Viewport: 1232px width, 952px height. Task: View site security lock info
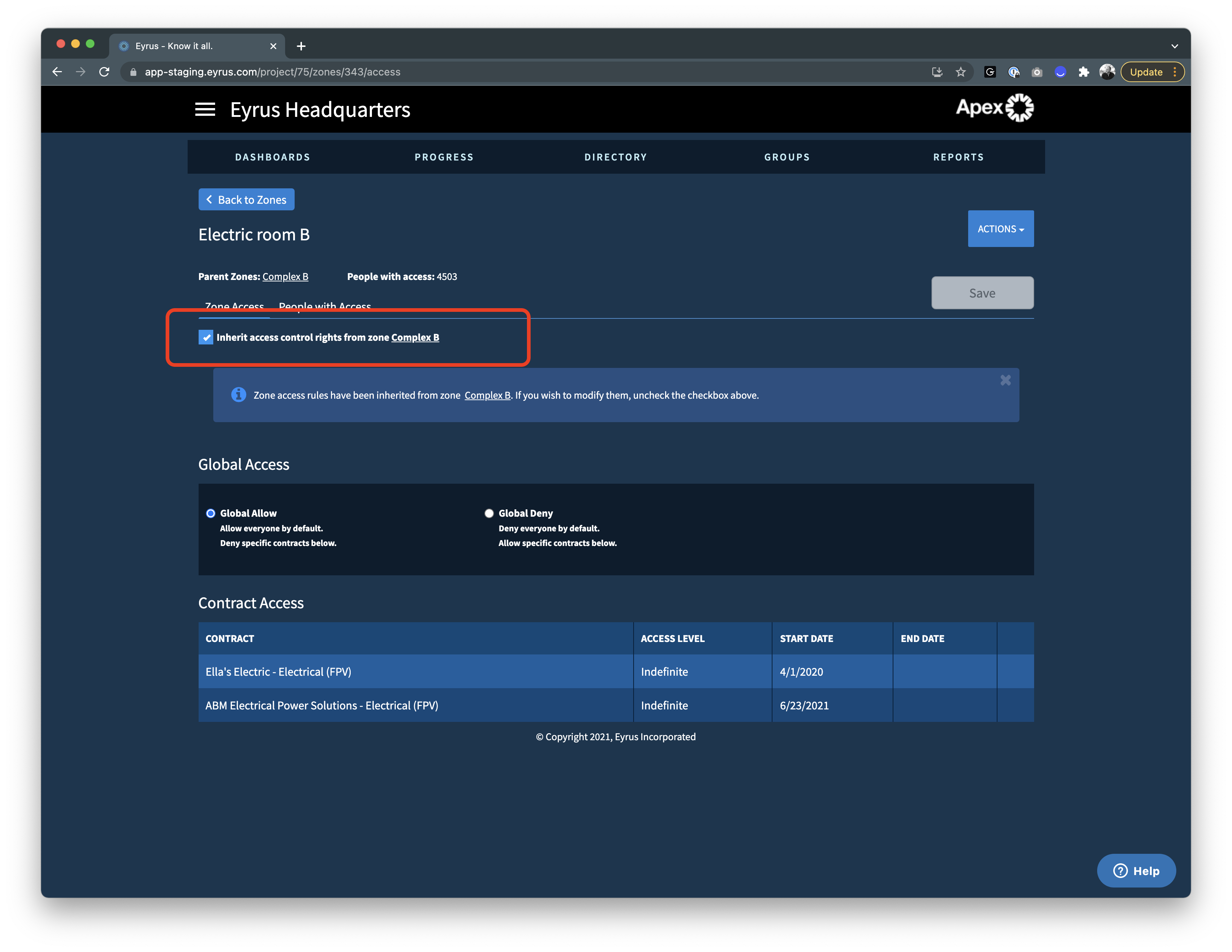[133, 71]
